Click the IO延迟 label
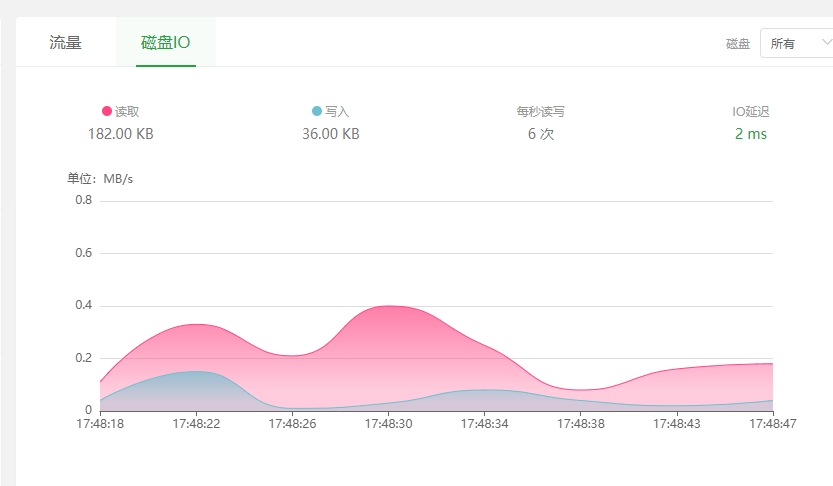This screenshot has width=833, height=486. pos(751,112)
